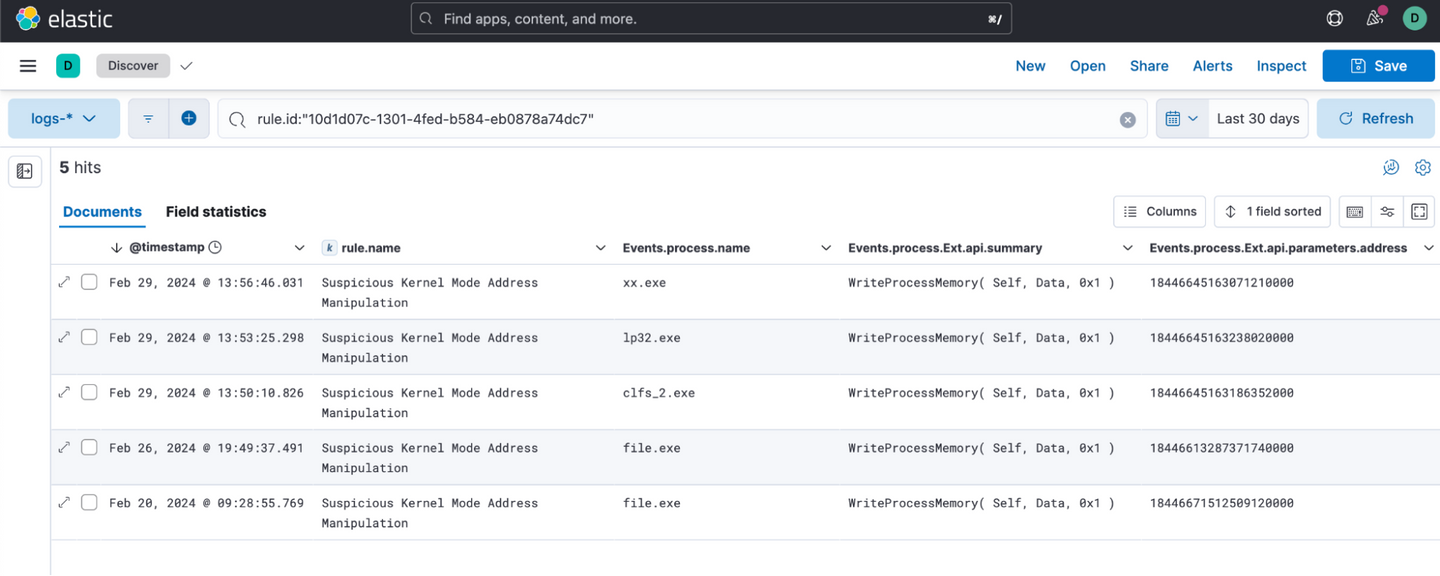The image size is (1440, 576).
Task: Open the hamburger navigation menu
Action: (28, 66)
